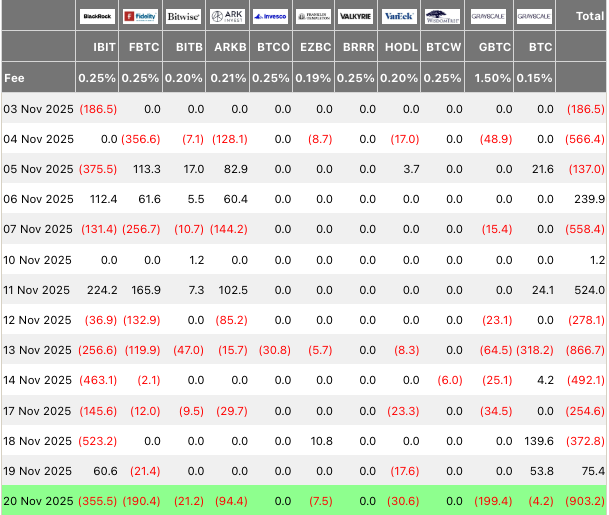
Task: Select the Bitwise logo above BITB
Action: tap(183, 17)
